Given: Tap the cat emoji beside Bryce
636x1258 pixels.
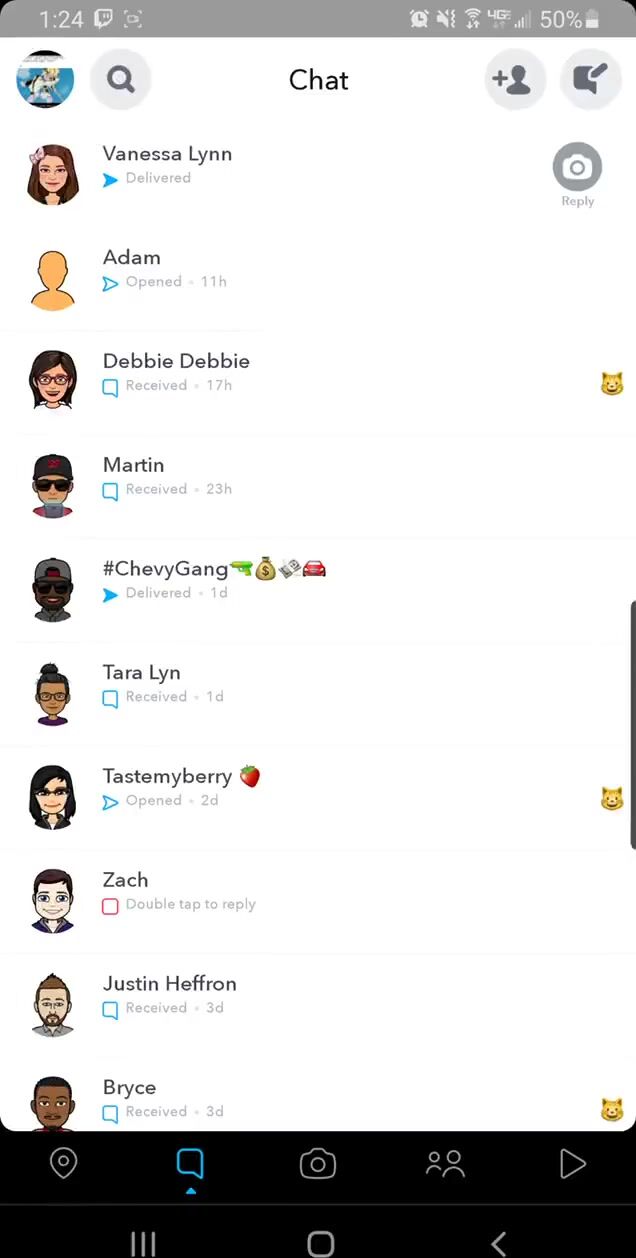Looking at the screenshot, I should point(612,1110).
